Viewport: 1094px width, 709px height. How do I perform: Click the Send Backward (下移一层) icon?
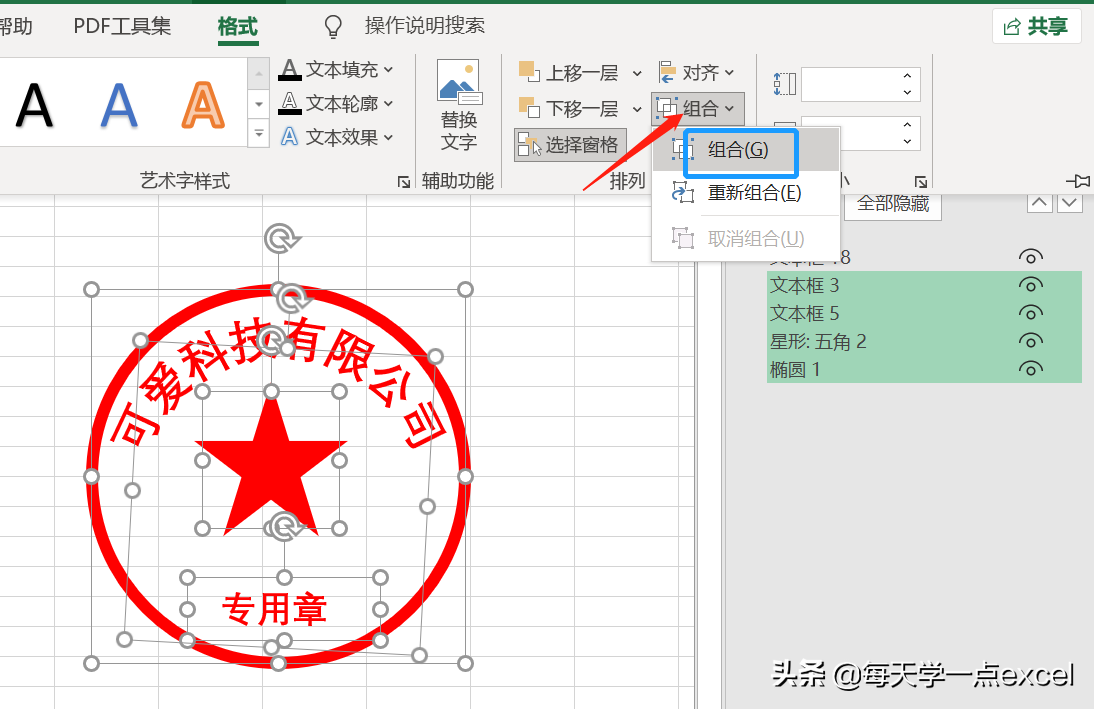[x=529, y=107]
